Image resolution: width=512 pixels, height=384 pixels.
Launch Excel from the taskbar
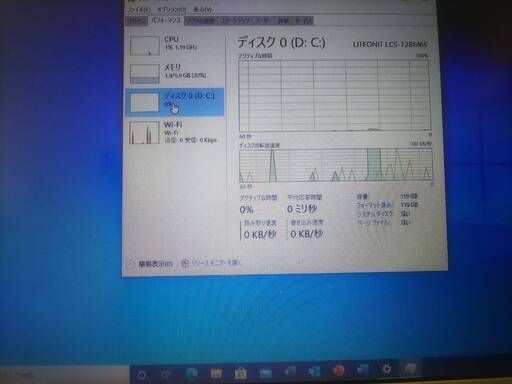290,372
